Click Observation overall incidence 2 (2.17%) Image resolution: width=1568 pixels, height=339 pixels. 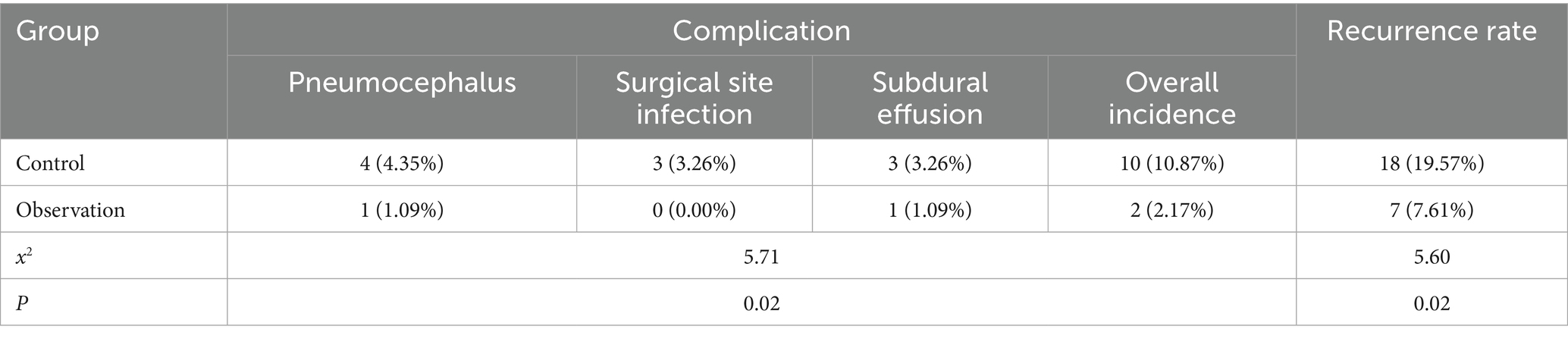click(1171, 210)
